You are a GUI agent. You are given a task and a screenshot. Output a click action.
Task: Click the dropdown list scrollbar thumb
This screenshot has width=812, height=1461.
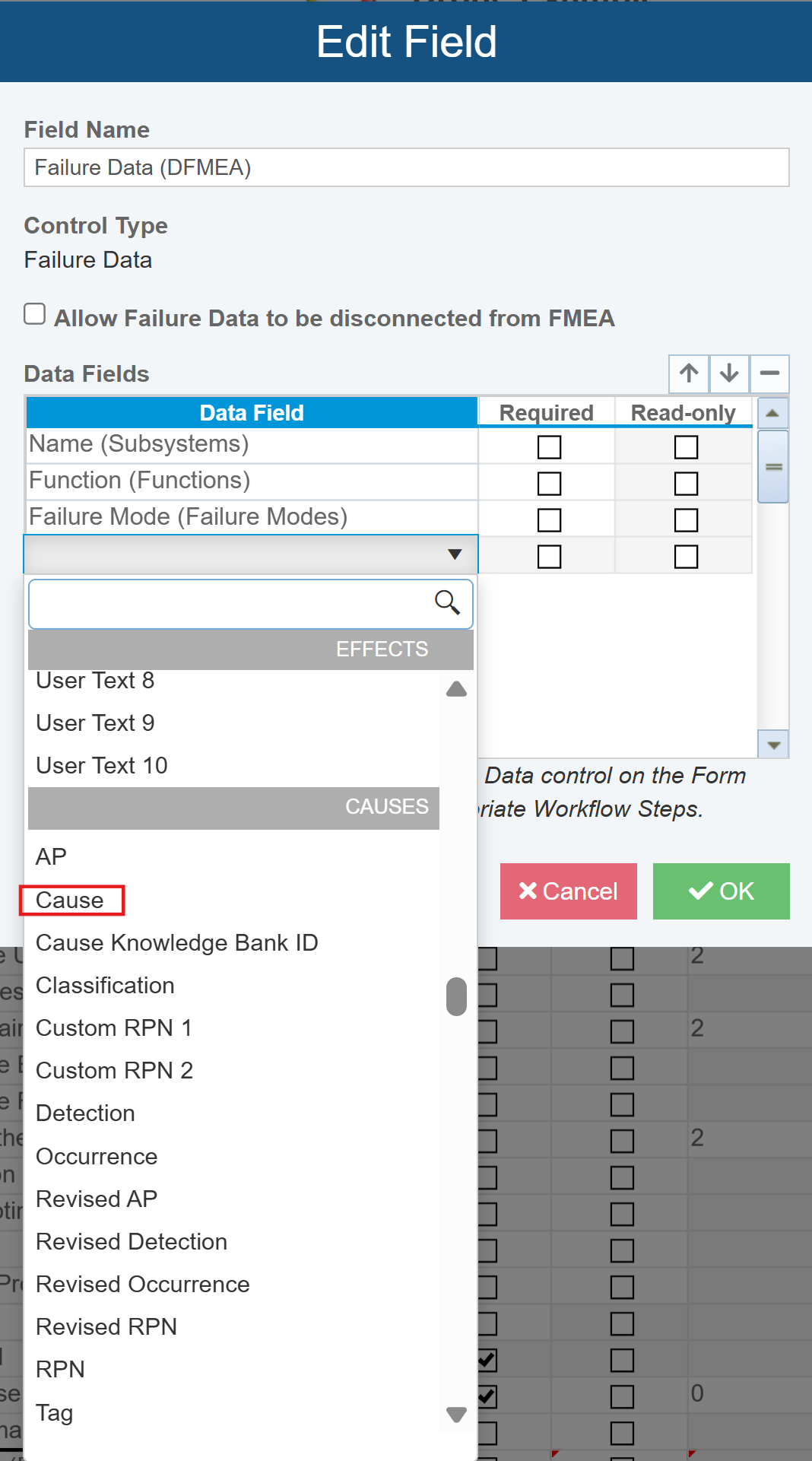[456, 996]
